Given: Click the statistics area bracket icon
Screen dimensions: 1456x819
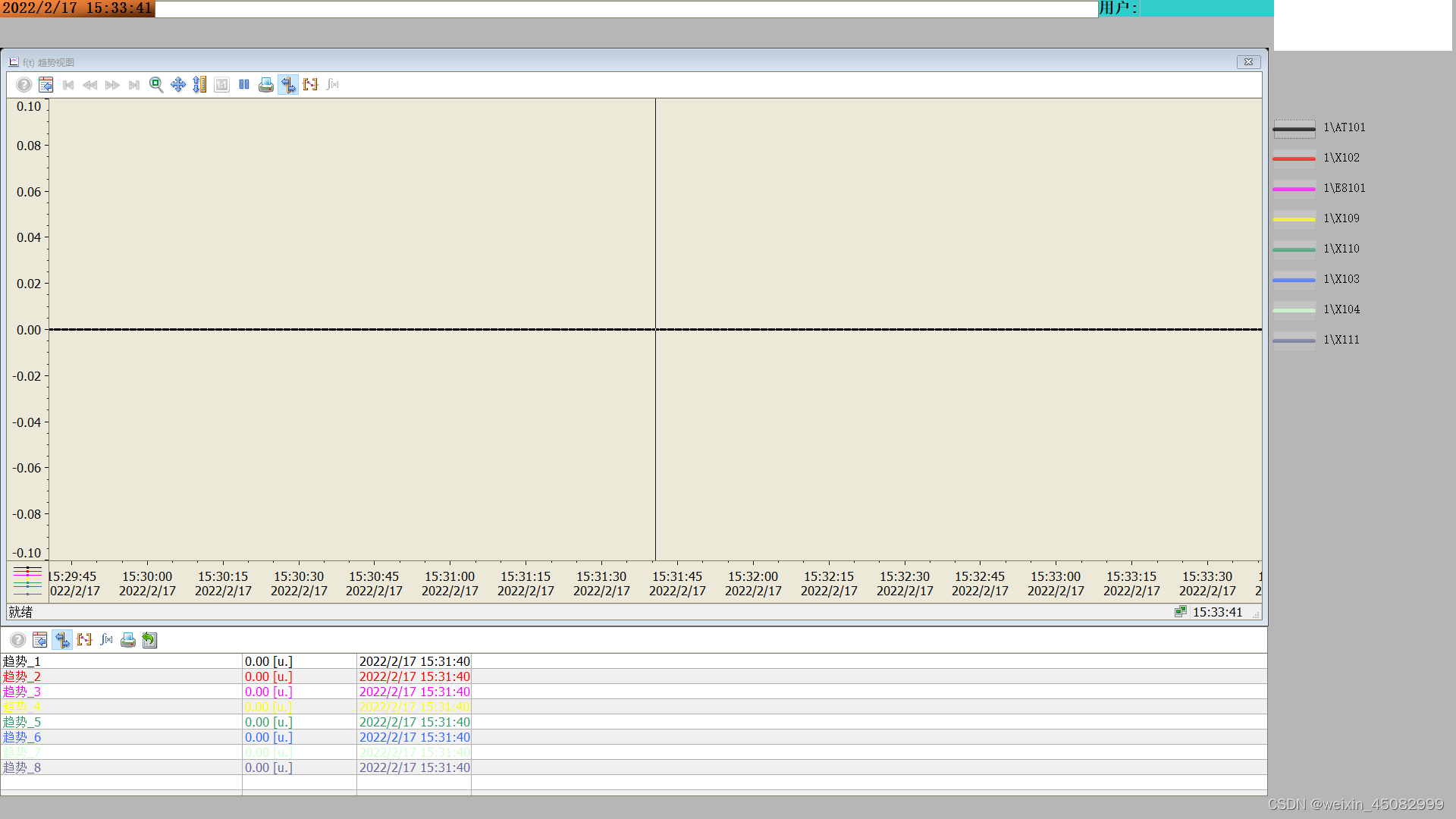Looking at the screenshot, I should (310, 85).
